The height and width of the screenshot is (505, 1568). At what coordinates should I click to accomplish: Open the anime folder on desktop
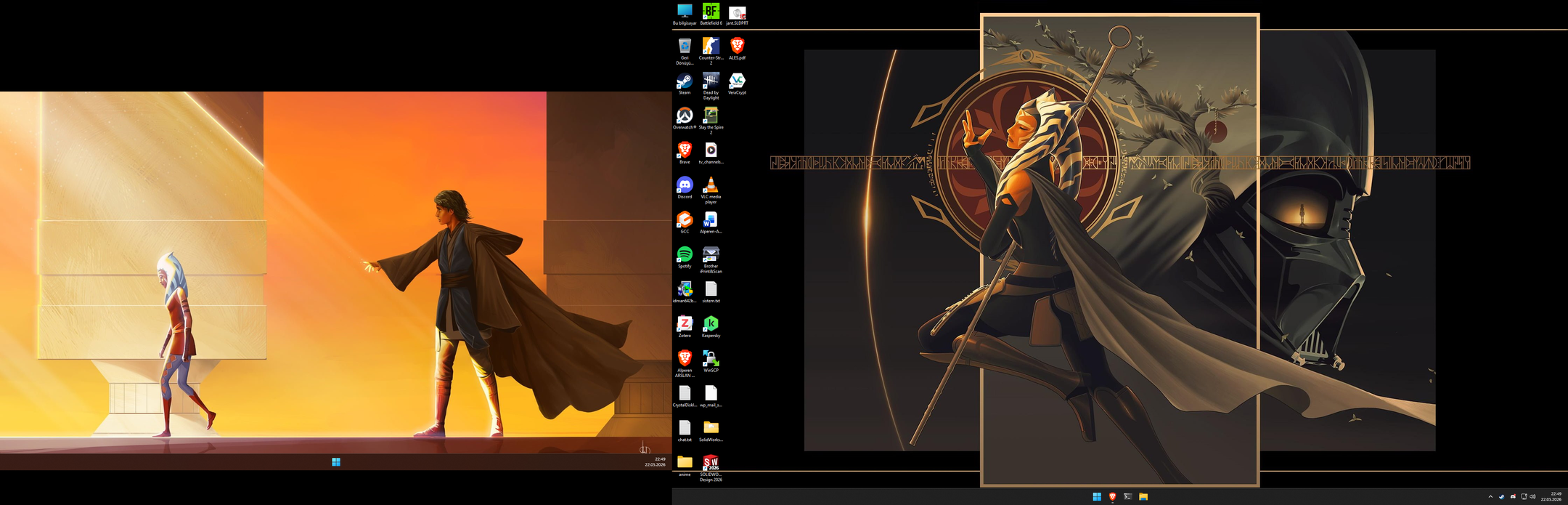(685, 466)
